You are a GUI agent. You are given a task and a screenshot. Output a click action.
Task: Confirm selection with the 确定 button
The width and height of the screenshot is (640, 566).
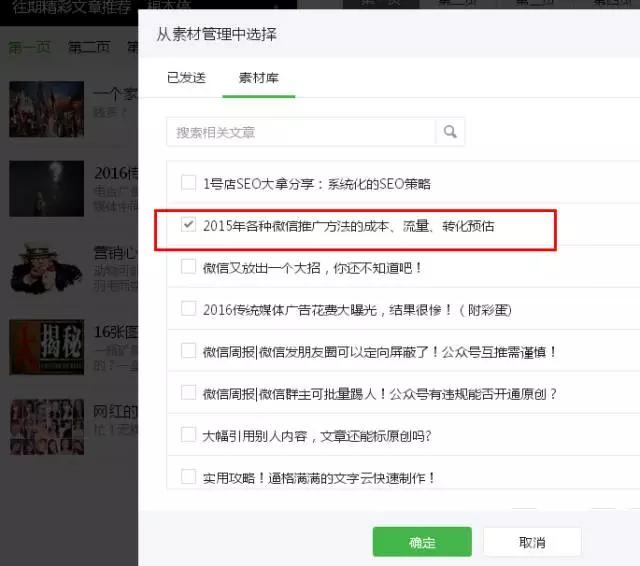pos(422,542)
